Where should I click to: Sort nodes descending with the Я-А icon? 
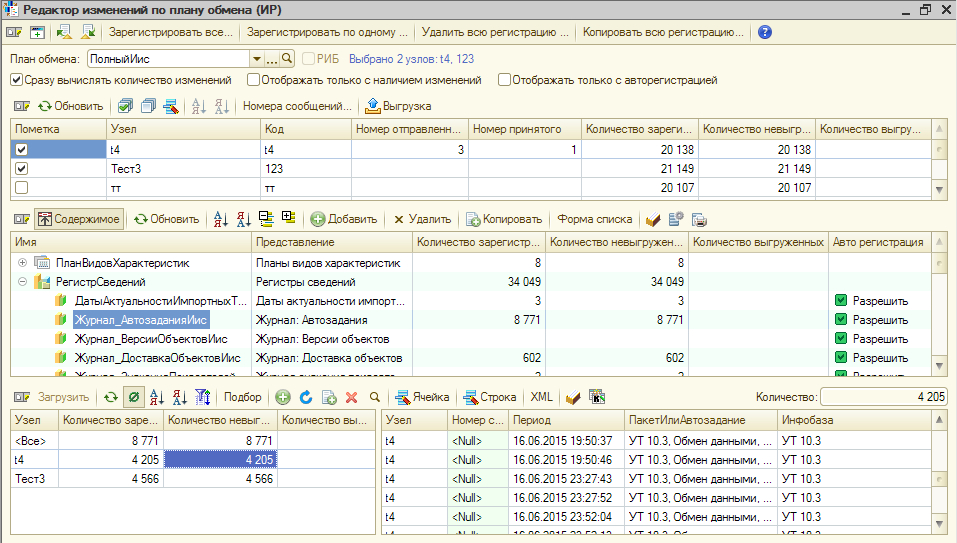point(222,106)
